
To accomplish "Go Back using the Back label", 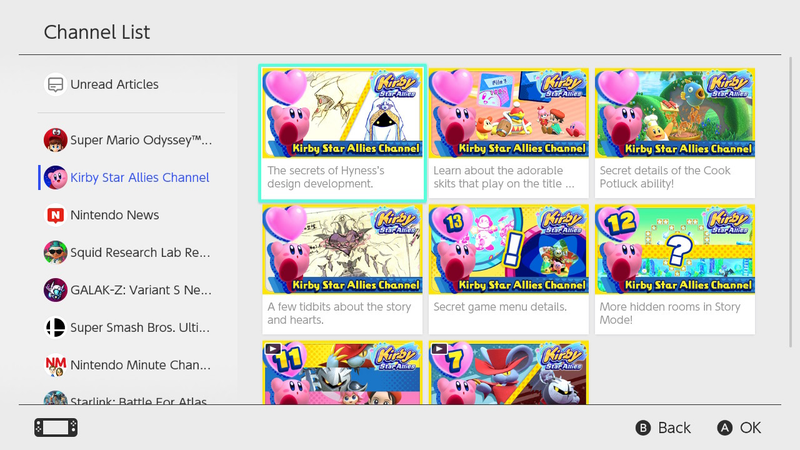I will click(674, 428).
